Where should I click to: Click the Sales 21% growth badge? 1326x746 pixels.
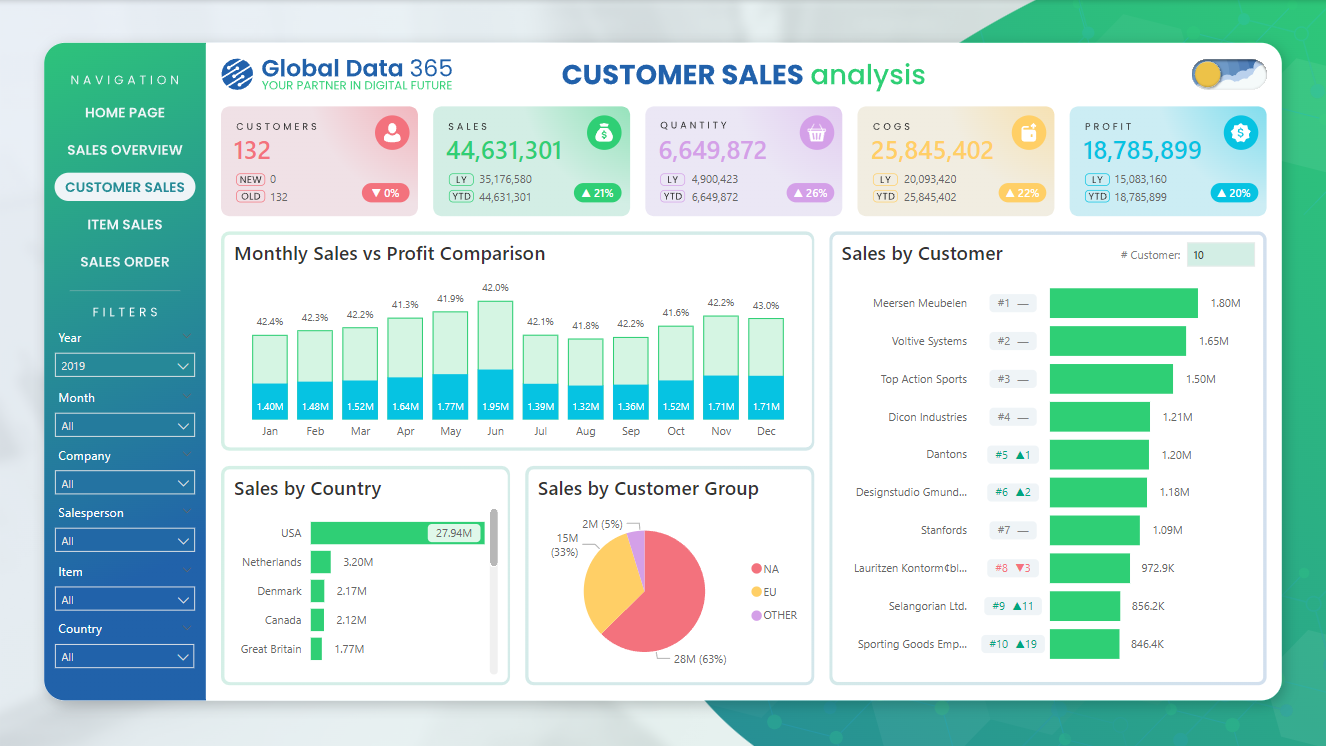[x=597, y=193]
